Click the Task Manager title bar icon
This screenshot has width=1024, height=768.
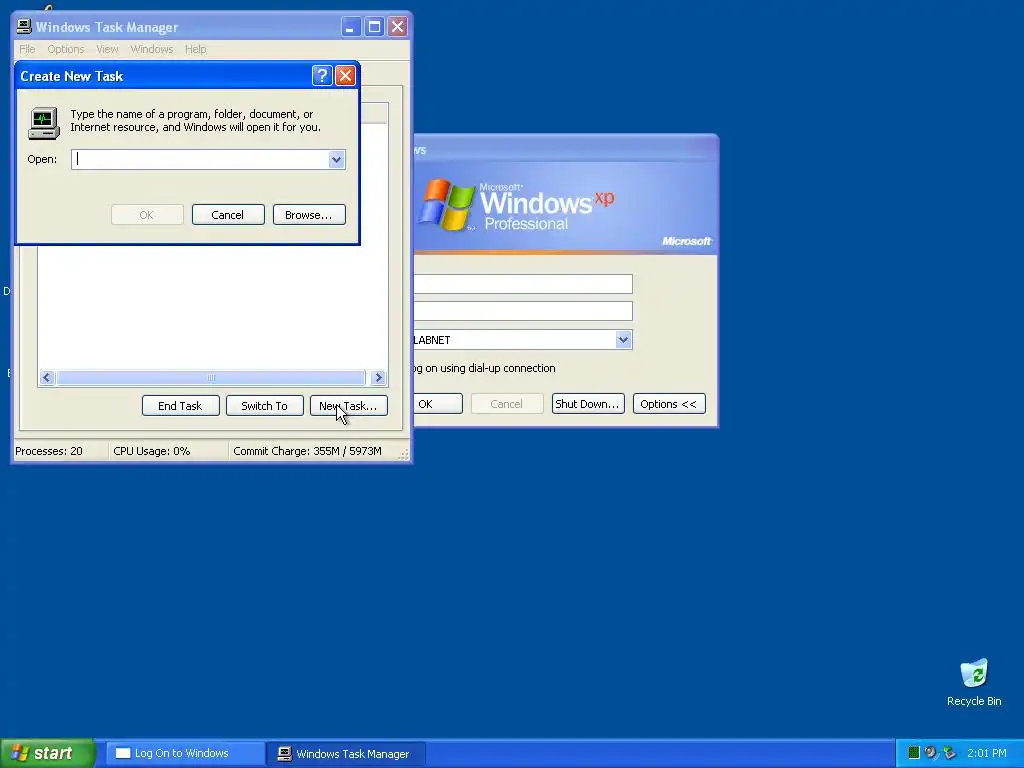(x=24, y=27)
